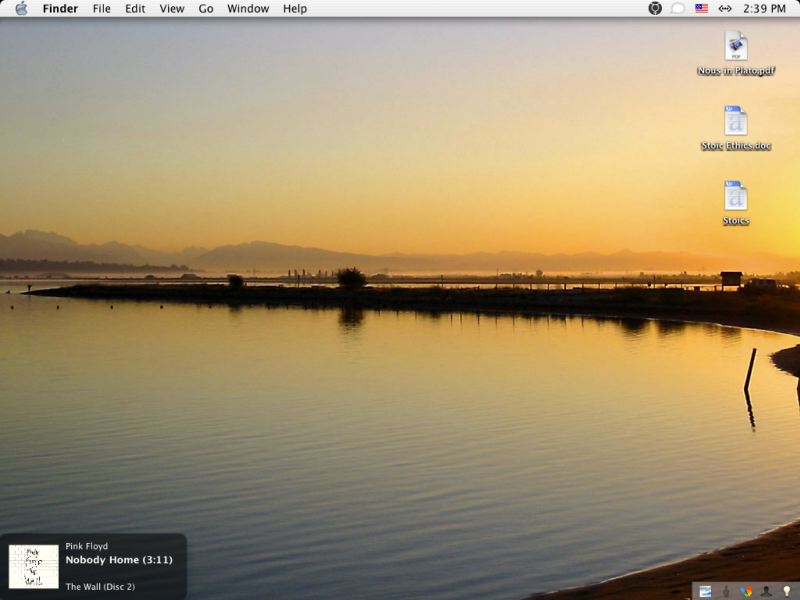800x600 pixels.
Task: Open the File menu
Action: (101, 8)
